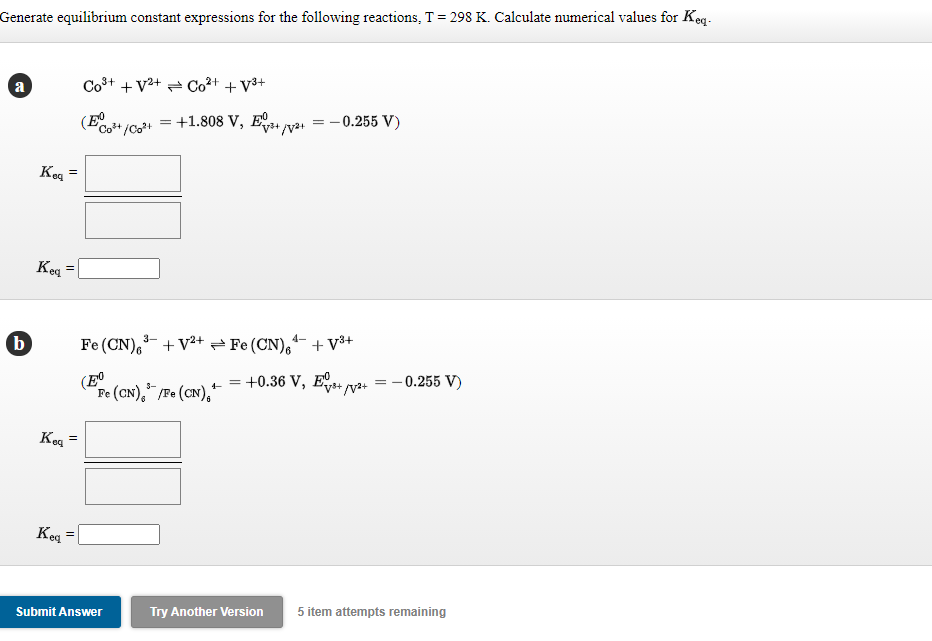Click the denominator box for part a Keq expression
This screenshot has height=641, width=932.
[x=132, y=219]
